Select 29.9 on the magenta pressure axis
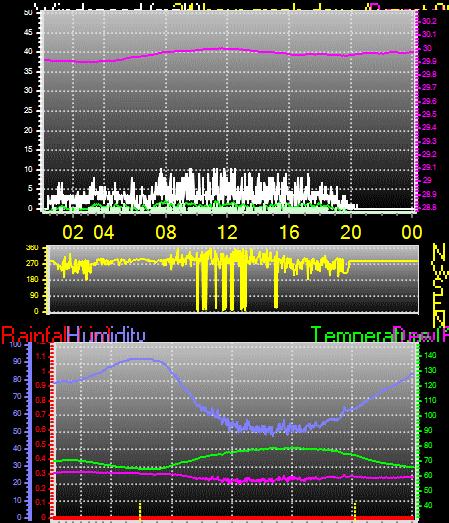449x523 pixels. click(429, 61)
